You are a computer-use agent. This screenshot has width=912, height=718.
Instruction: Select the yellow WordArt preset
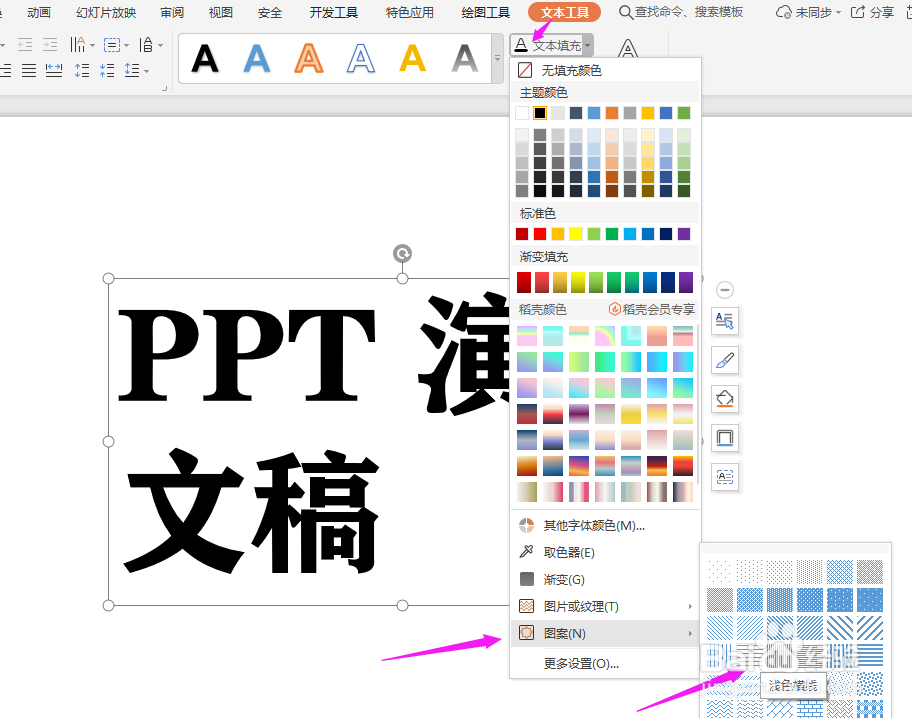click(x=412, y=57)
